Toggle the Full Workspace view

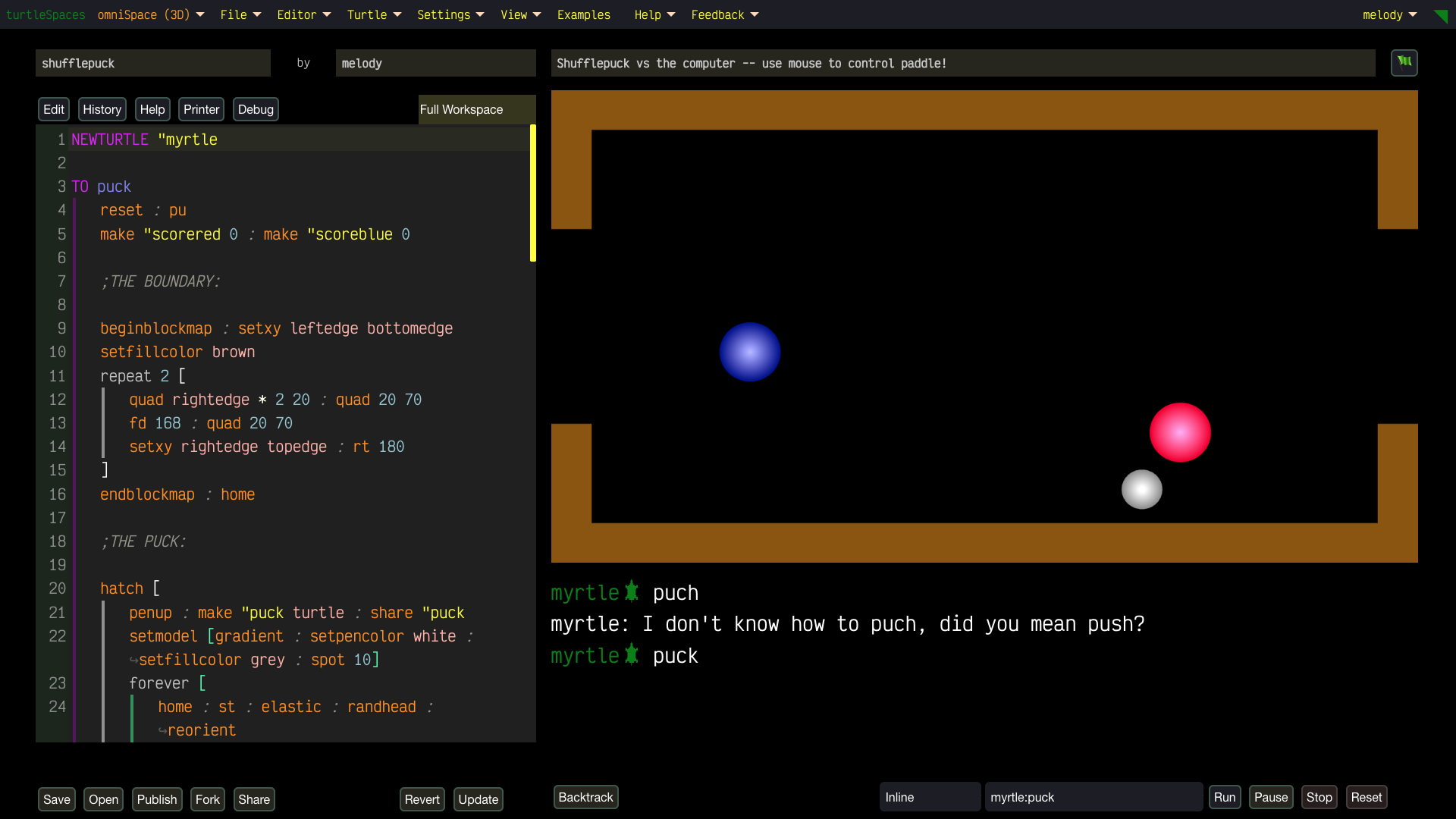(461, 109)
